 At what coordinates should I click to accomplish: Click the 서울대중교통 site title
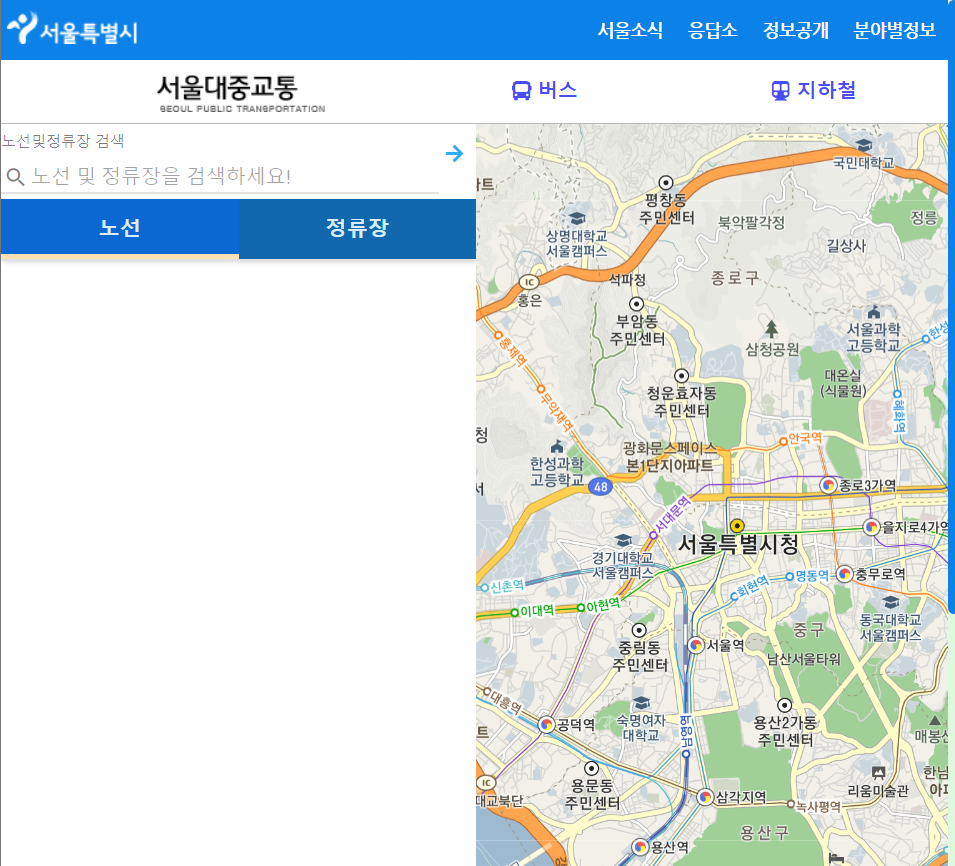point(241,93)
